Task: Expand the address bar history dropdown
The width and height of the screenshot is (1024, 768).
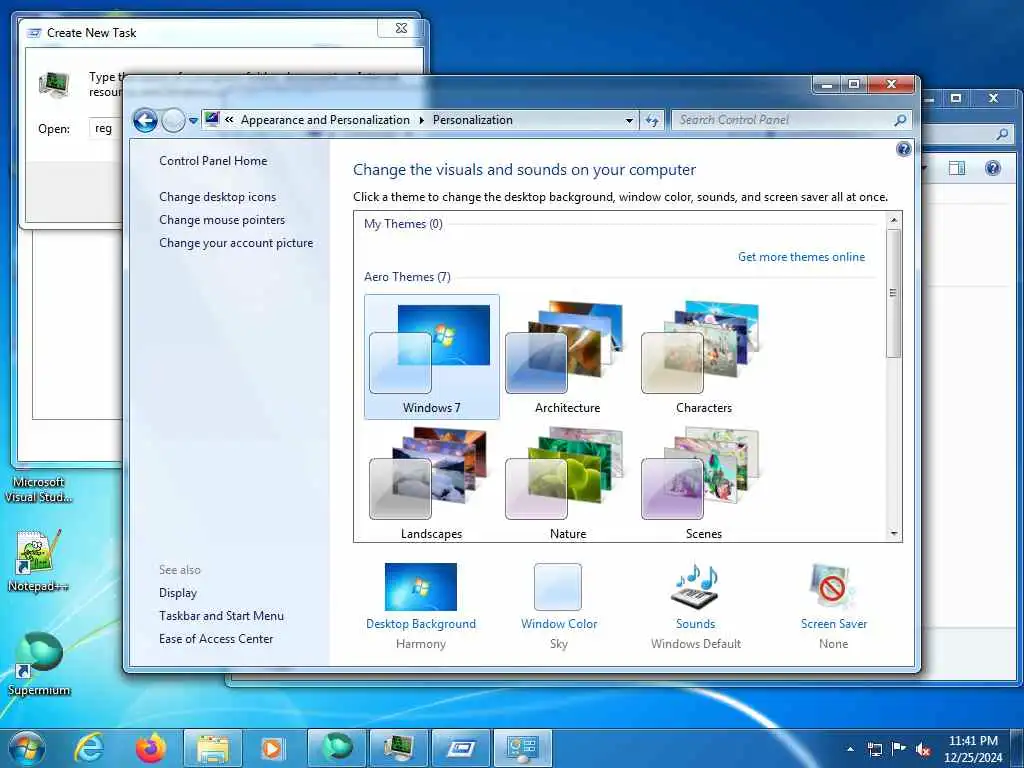Action: click(x=629, y=120)
